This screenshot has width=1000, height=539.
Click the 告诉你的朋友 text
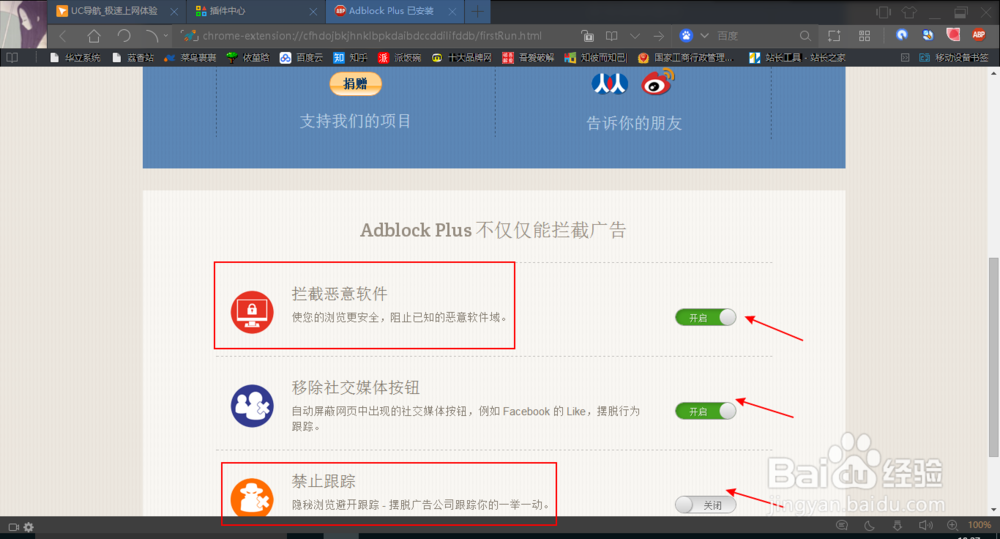pyautogui.click(x=634, y=123)
